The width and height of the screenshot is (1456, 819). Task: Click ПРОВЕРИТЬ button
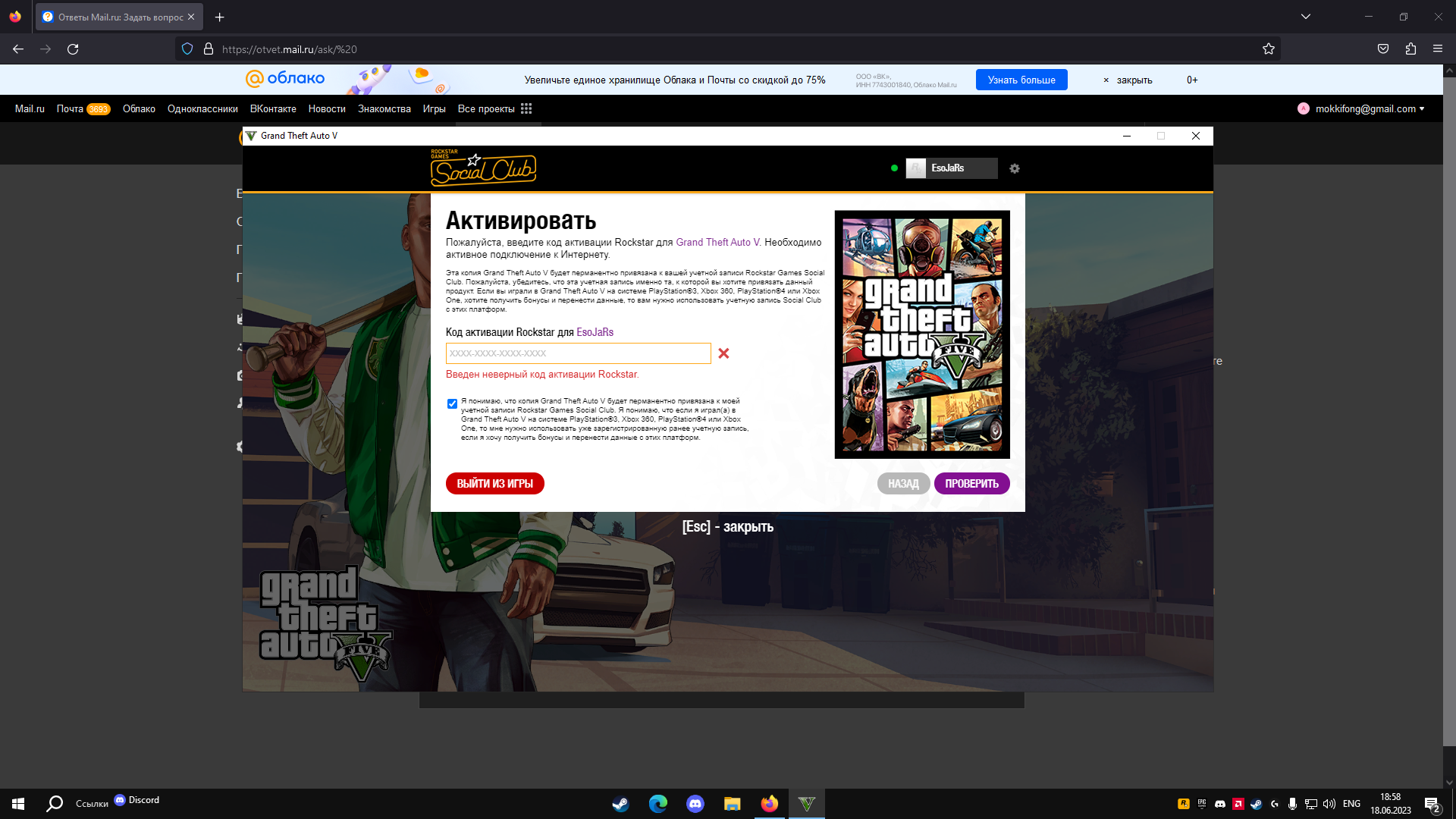971,484
